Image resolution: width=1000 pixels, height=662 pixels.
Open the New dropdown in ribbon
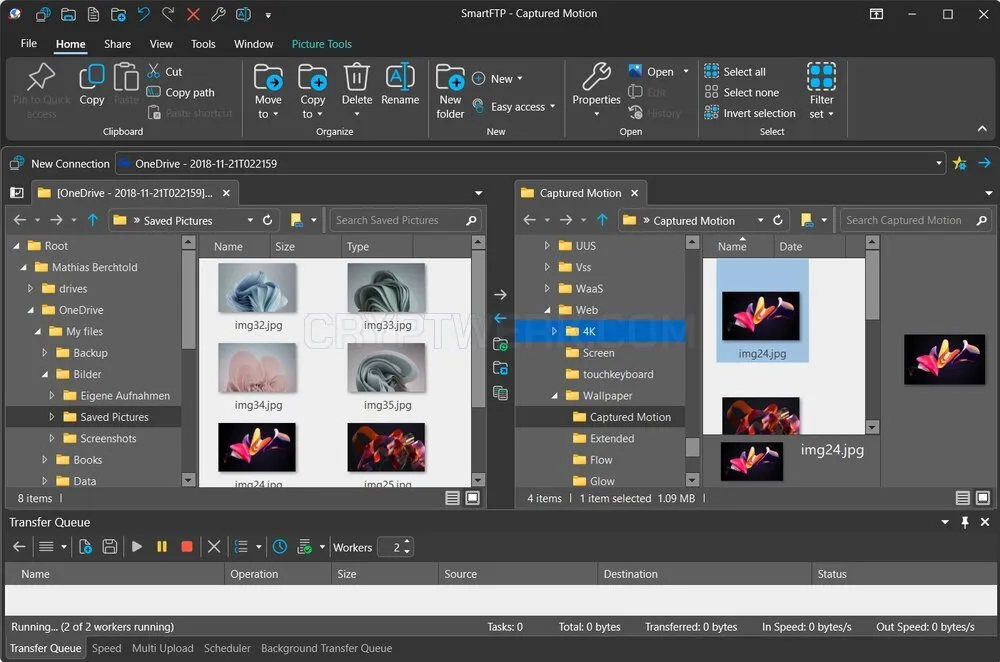pos(497,78)
